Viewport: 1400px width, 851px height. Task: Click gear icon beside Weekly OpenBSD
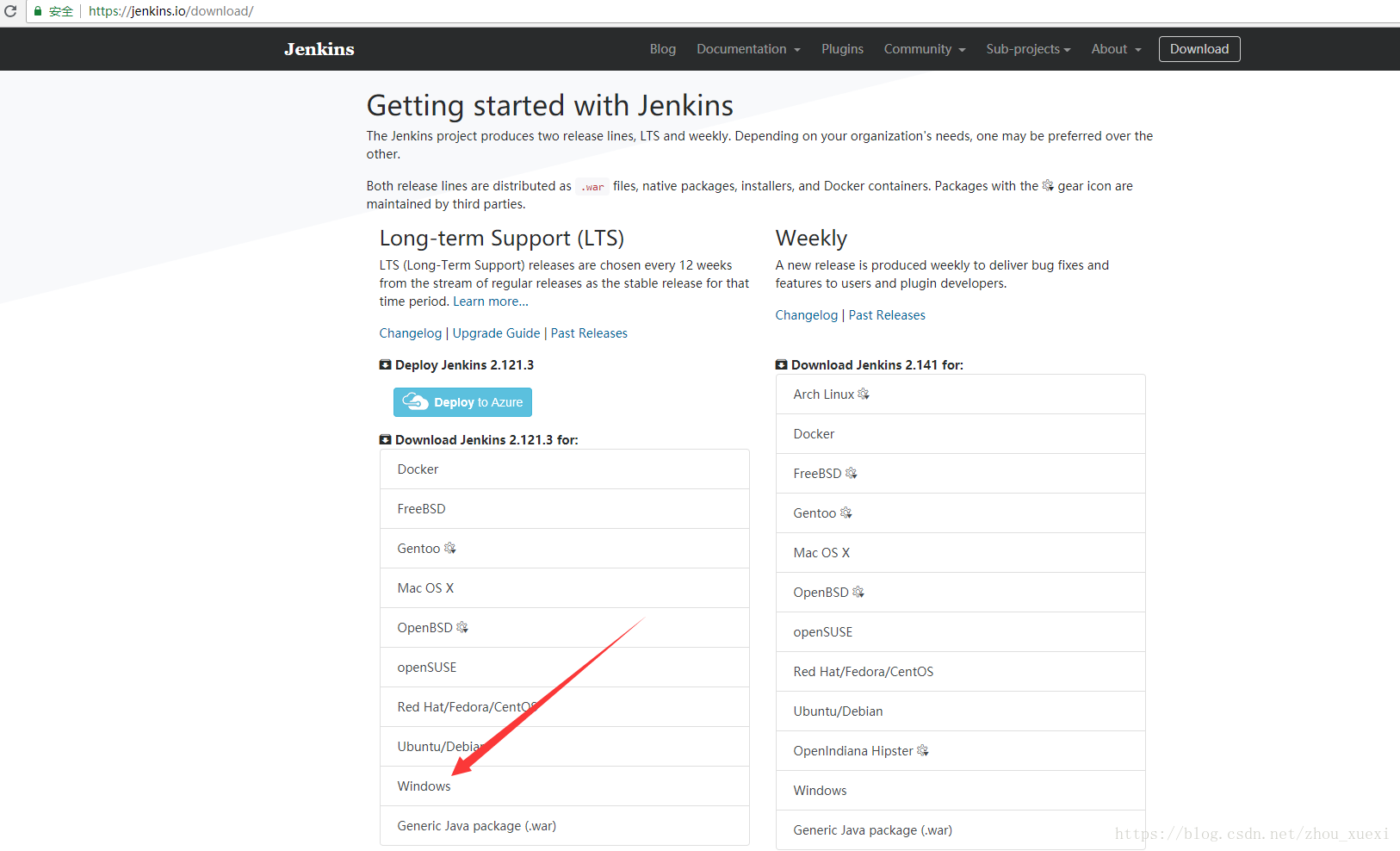pos(858,592)
